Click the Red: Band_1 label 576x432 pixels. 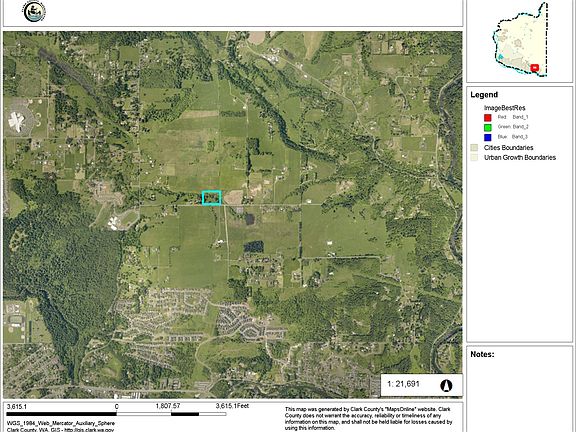513,117
